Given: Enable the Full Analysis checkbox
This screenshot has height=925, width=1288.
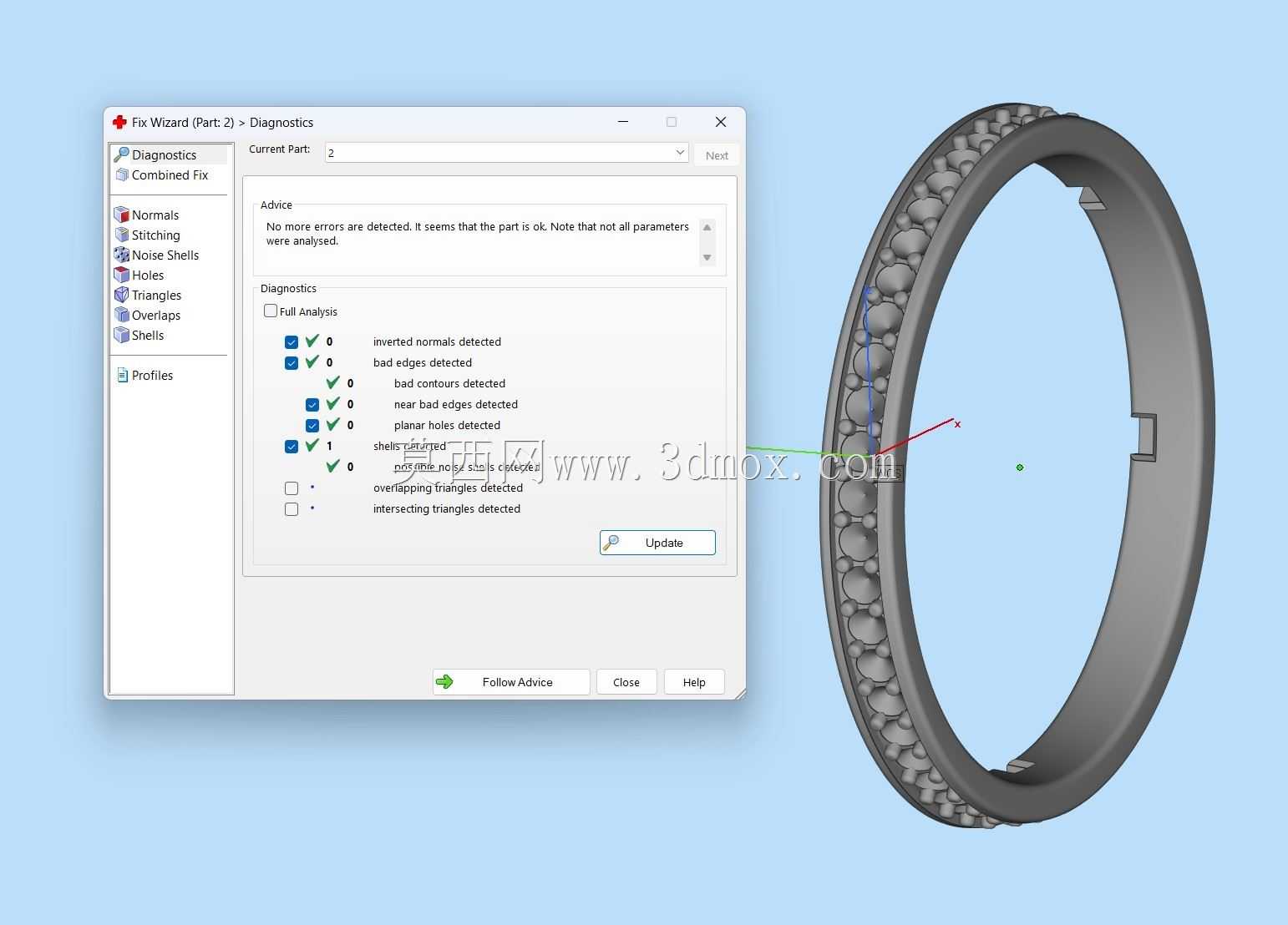Looking at the screenshot, I should [x=271, y=311].
